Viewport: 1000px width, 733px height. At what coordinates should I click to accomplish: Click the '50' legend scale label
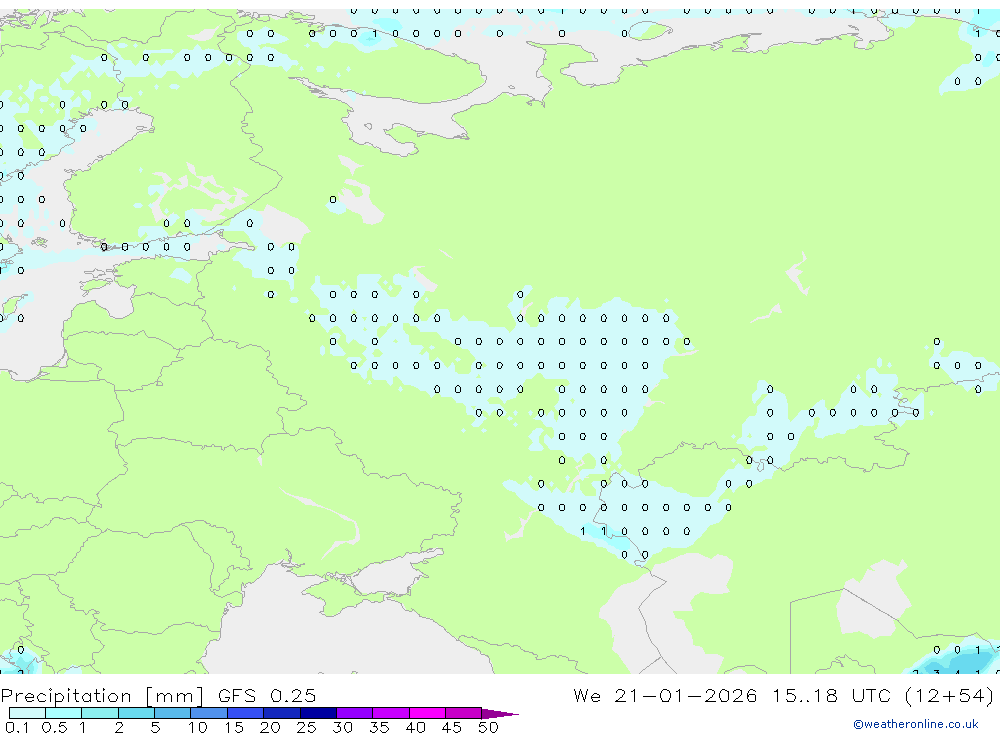pyautogui.click(x=488, y=727)
